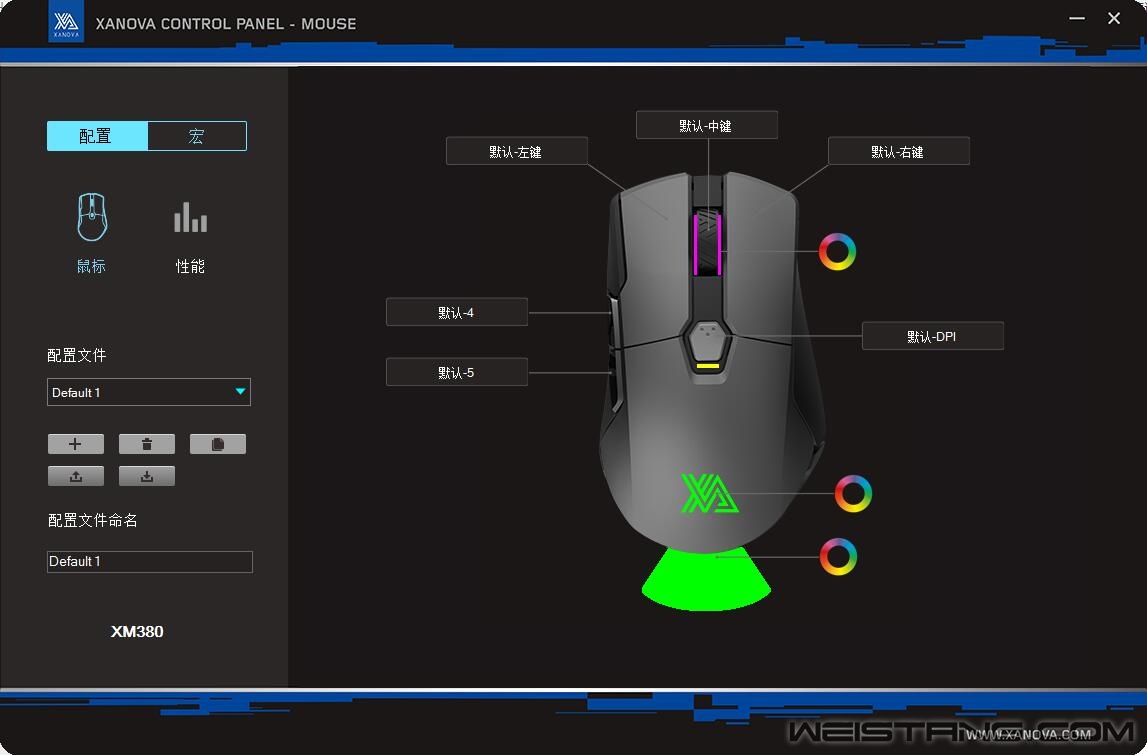Viewport: 1147px width, 755px height.
Task: Import a profile using the download-arrow icon
Action: point(146,476)
